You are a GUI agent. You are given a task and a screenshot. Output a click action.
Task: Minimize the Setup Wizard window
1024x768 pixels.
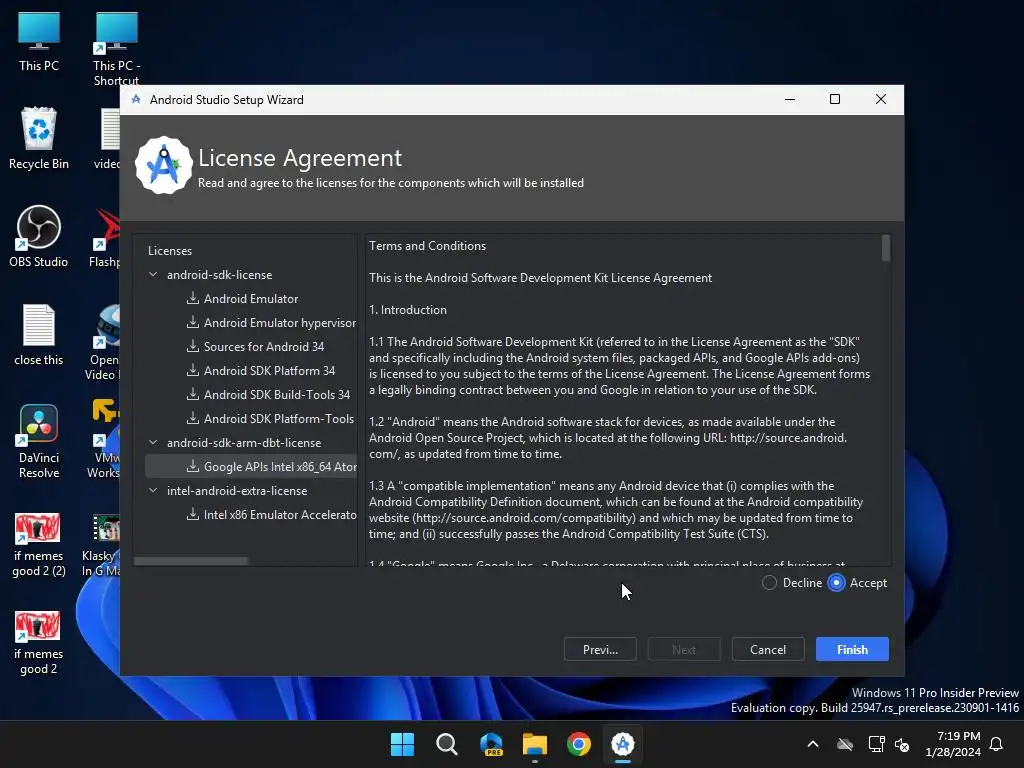[x=790, y=99]
